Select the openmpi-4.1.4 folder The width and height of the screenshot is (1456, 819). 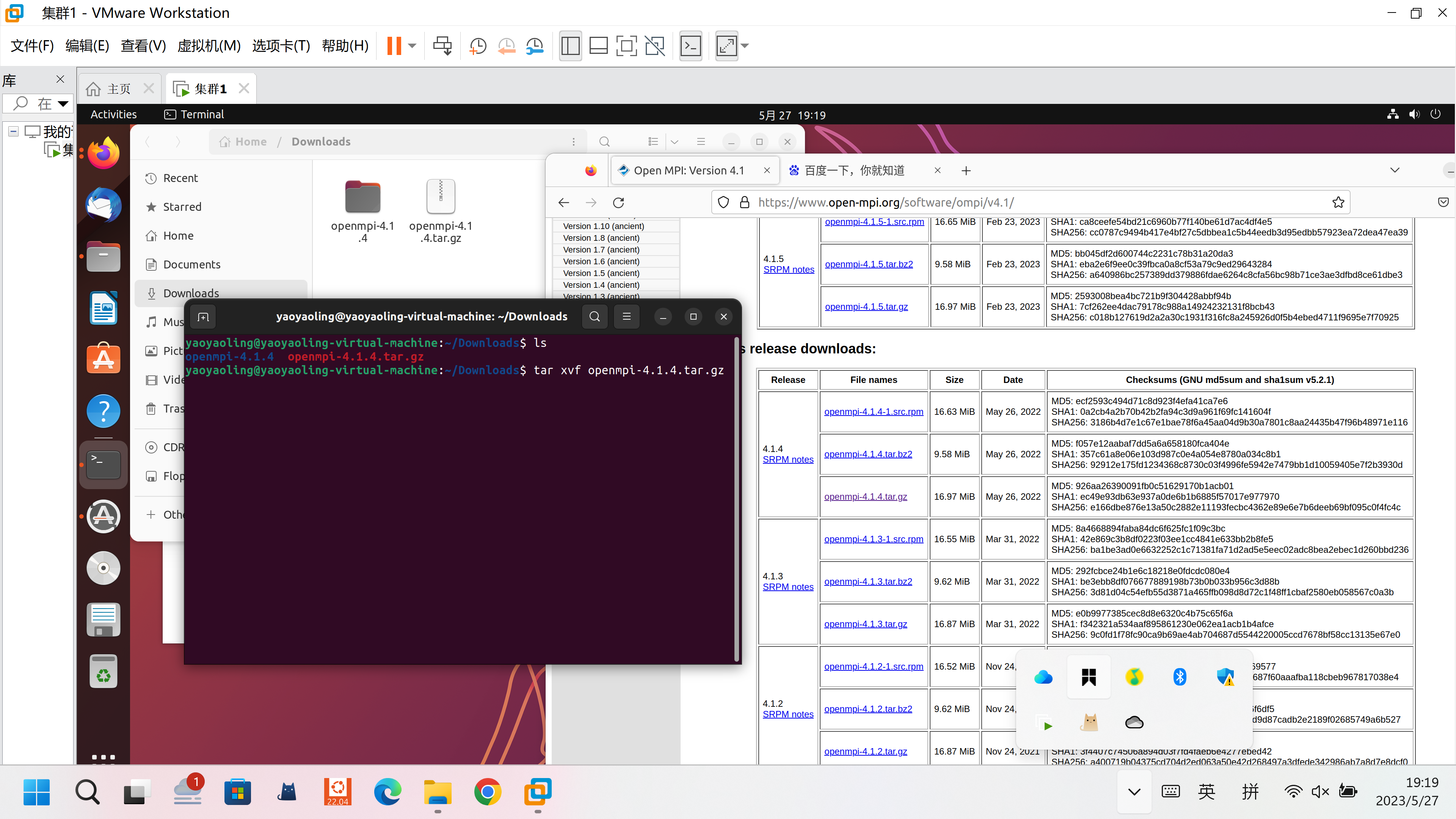[362, 212]
